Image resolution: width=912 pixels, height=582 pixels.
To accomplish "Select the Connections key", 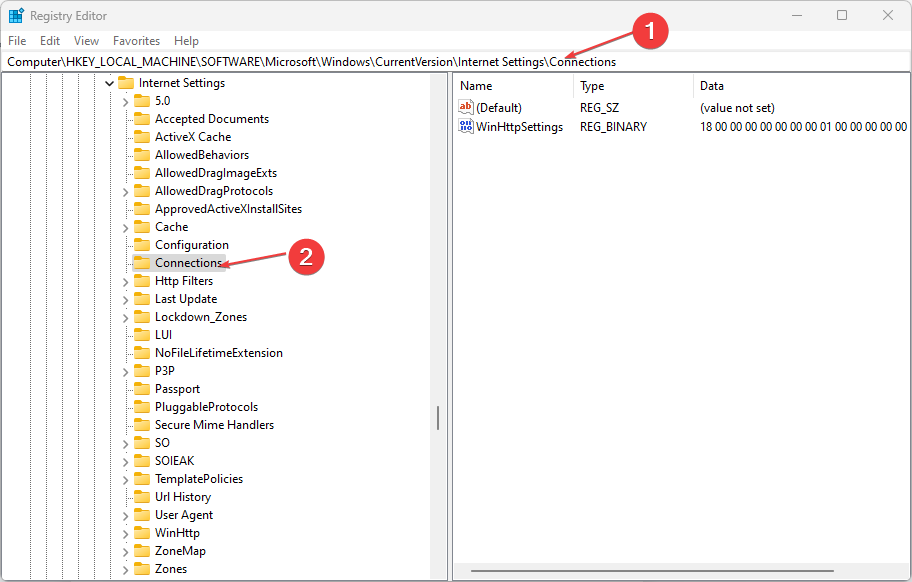I will [188, 263].
